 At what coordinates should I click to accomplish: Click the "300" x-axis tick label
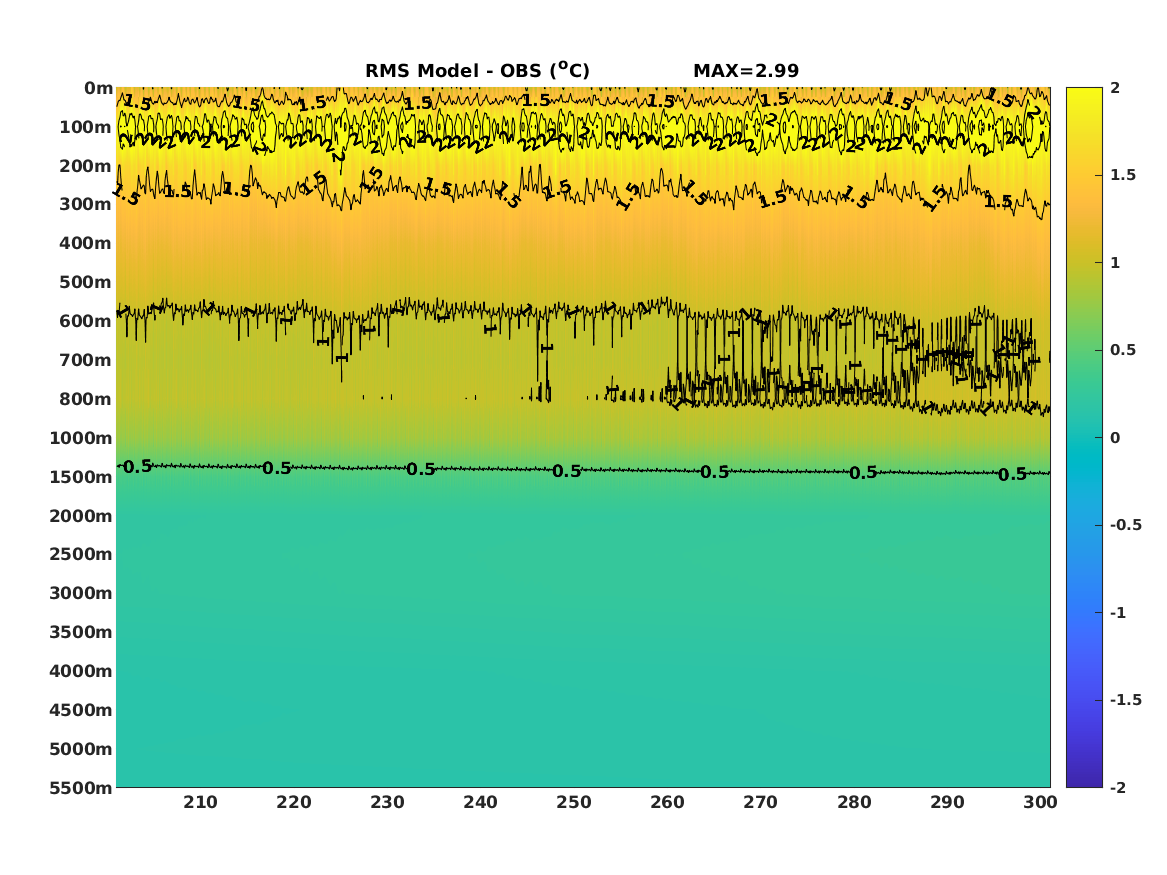coord(1040,803)
